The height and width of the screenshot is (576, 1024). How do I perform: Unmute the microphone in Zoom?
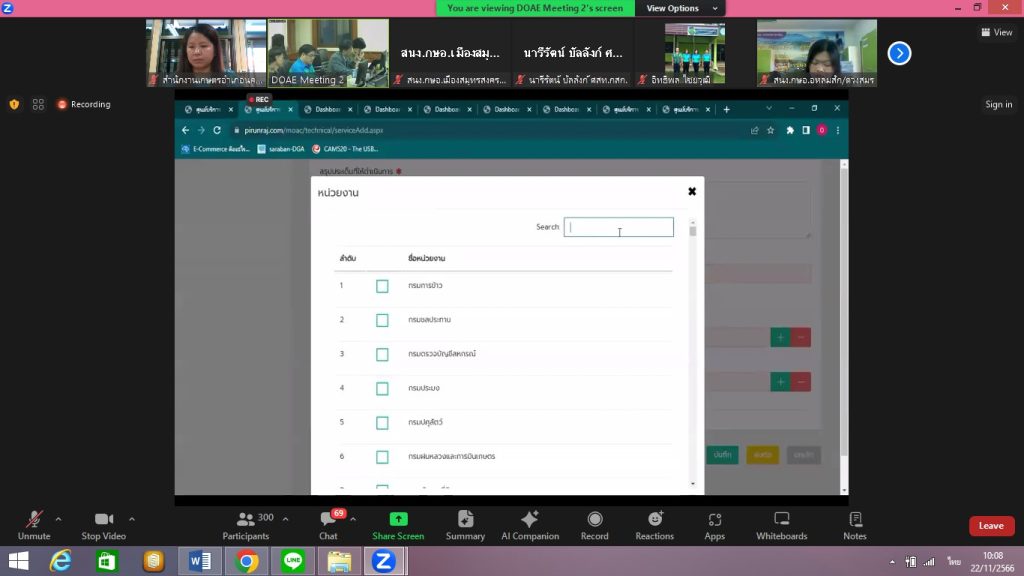[x=34, y=520]
